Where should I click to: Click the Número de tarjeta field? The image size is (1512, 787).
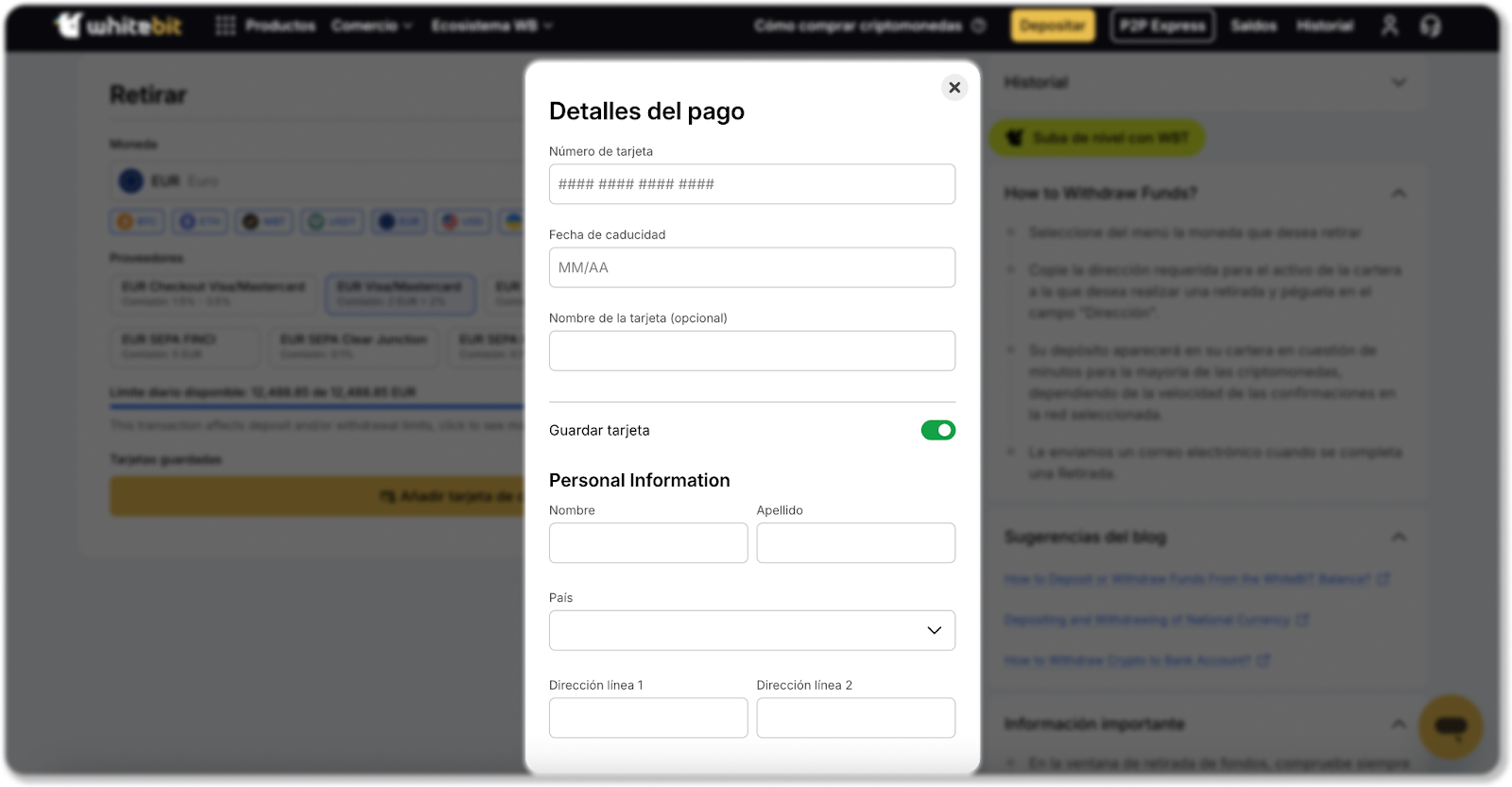(751, 184)
